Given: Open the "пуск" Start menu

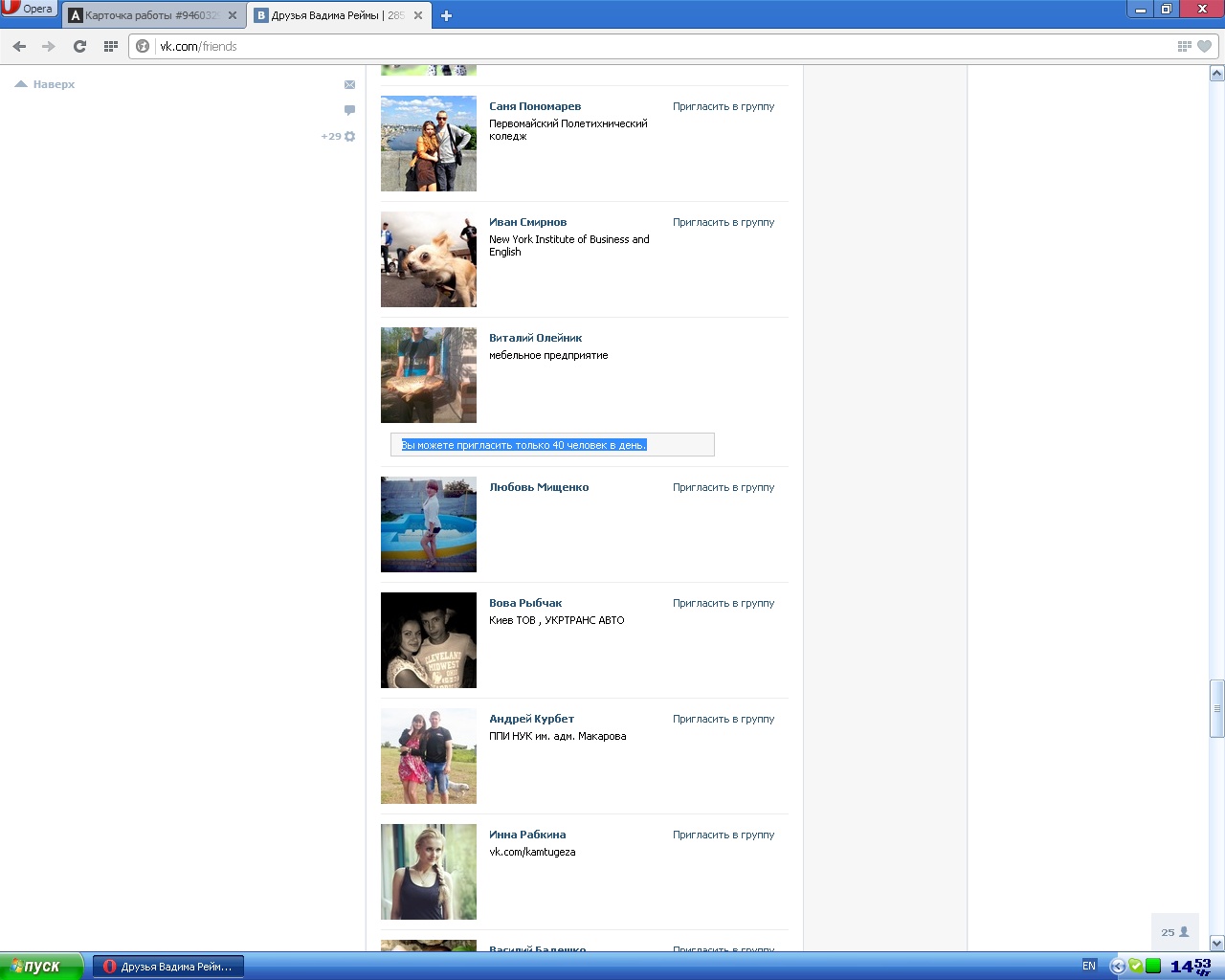Looking at the screenshot, I should (x=41, y=967).
